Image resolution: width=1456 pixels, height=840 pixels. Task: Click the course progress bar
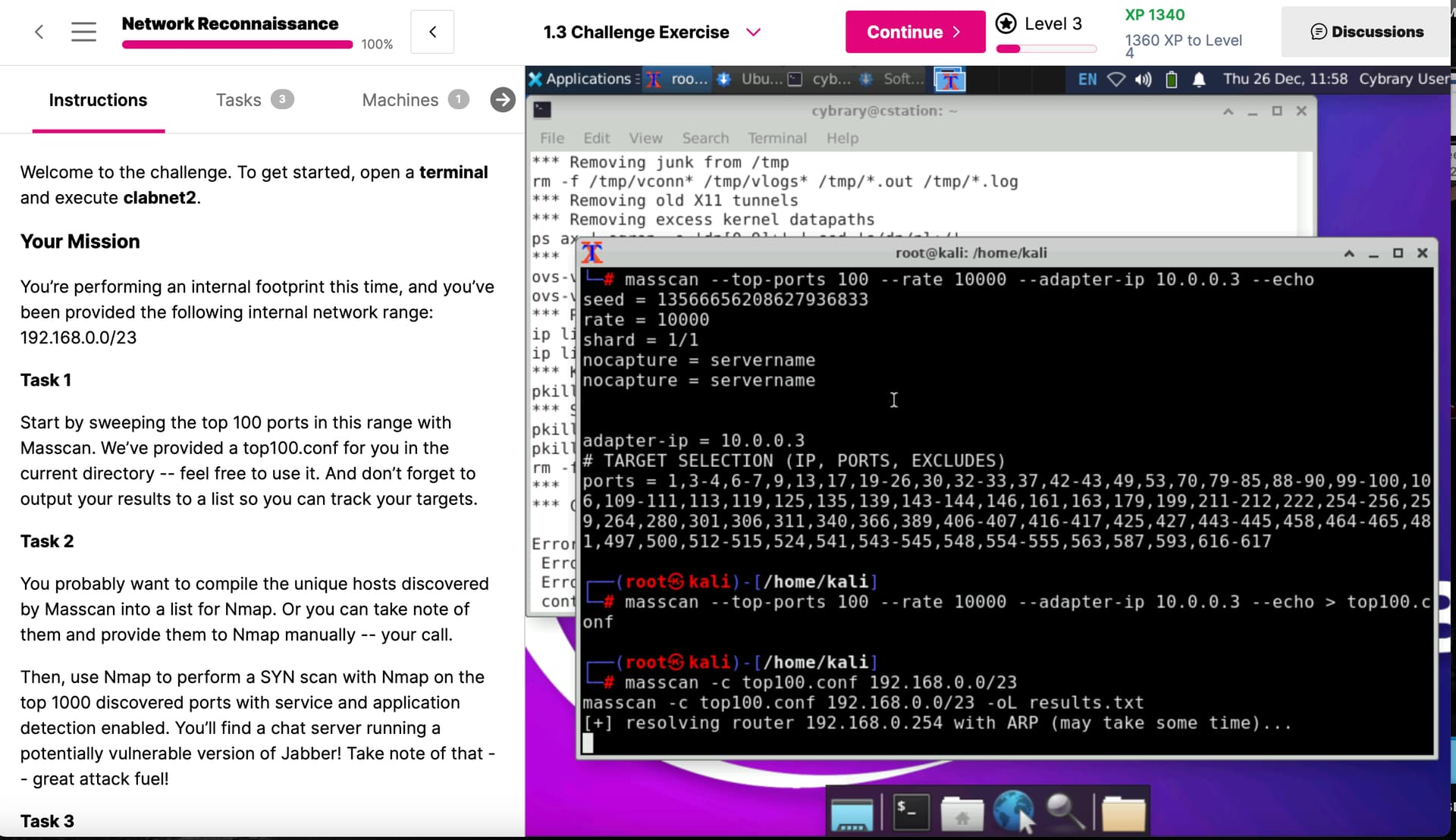237,45
